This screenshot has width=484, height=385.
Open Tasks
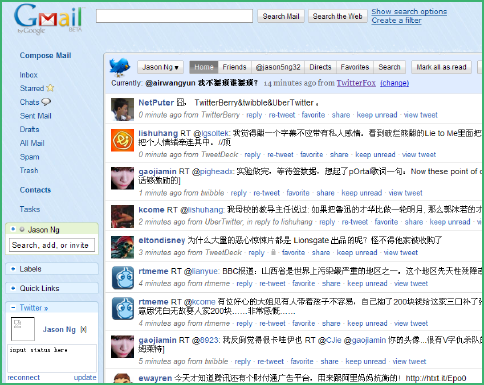pos(30,209)
